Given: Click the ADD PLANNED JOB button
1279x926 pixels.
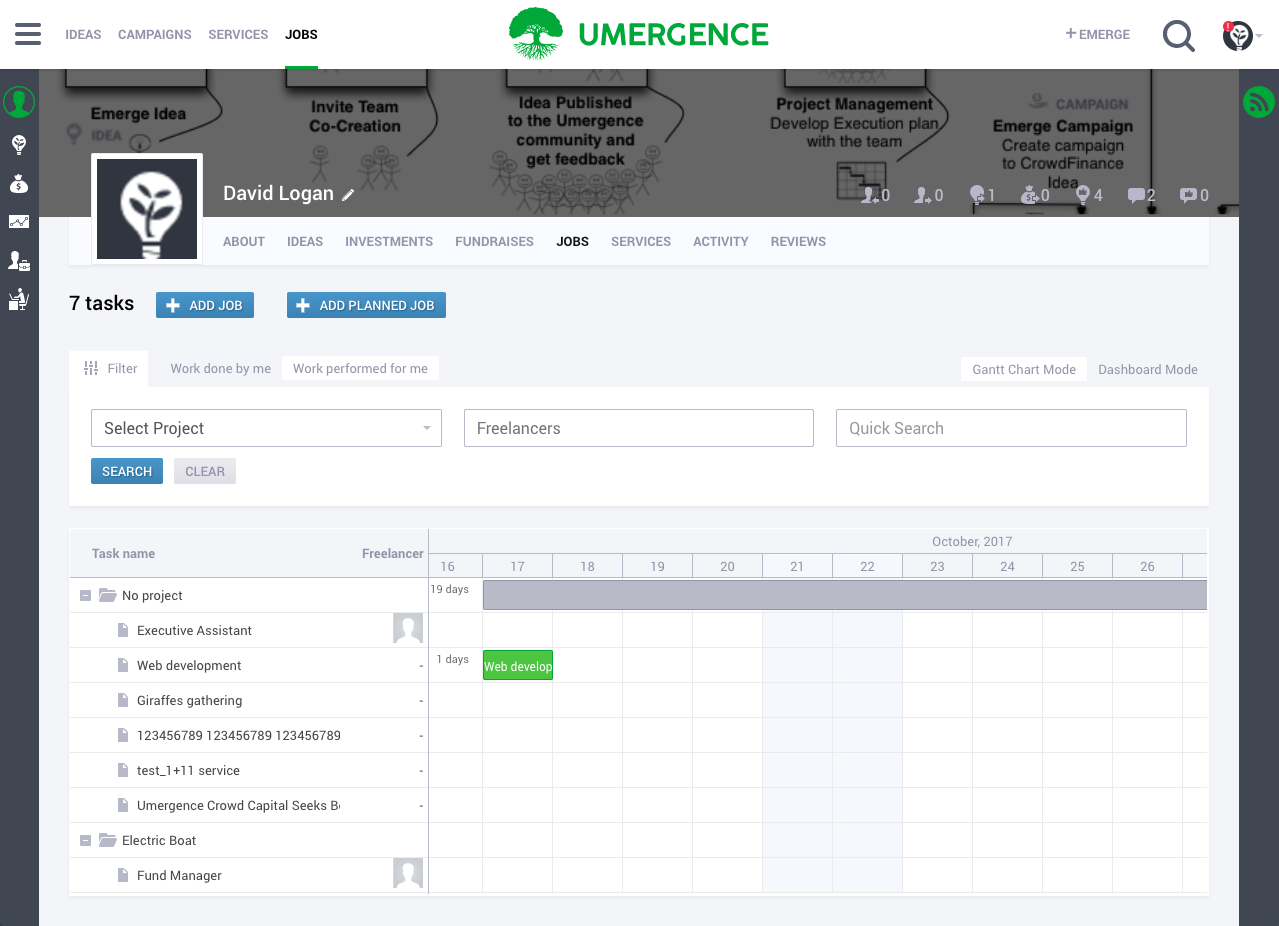Looking at the screenshot, I should (x=366, y=305).
